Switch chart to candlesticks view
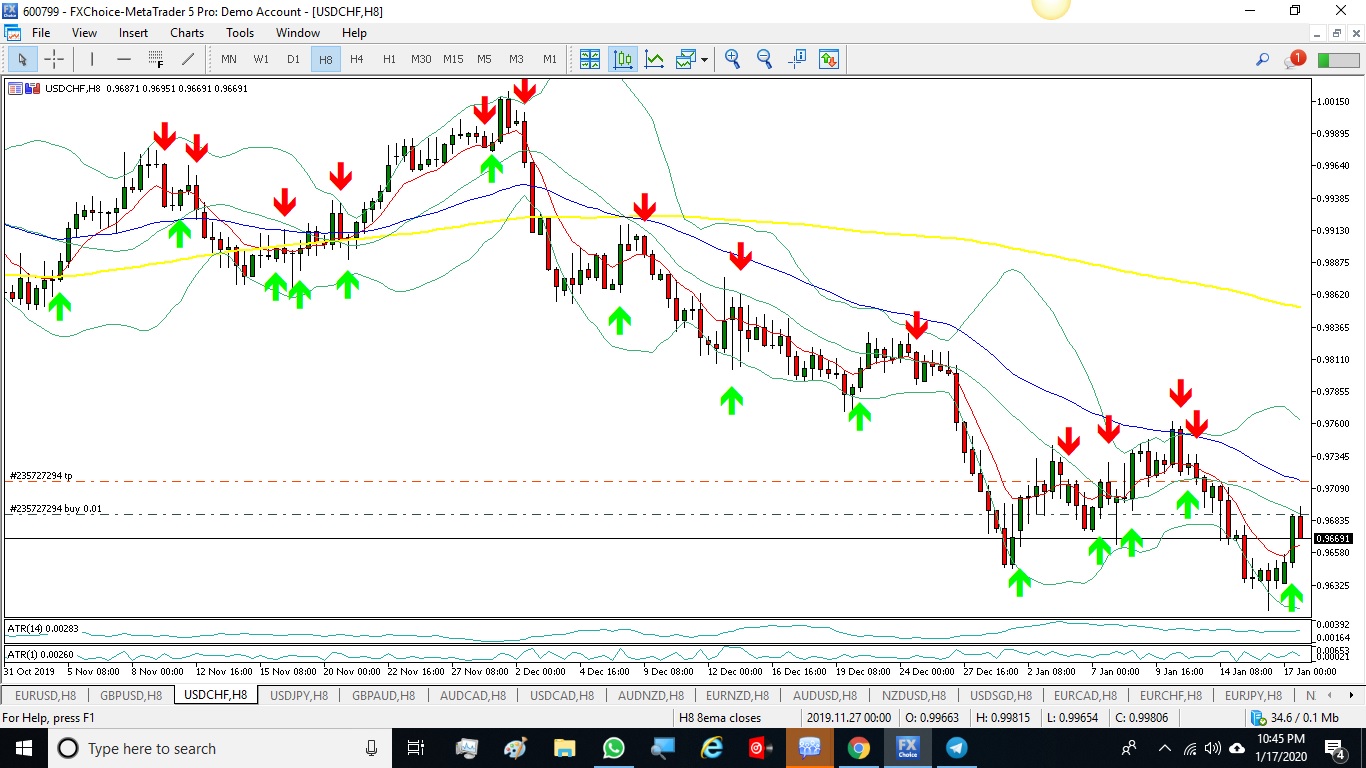This screenshot has width=1366, height=768. tap(623, 59)
